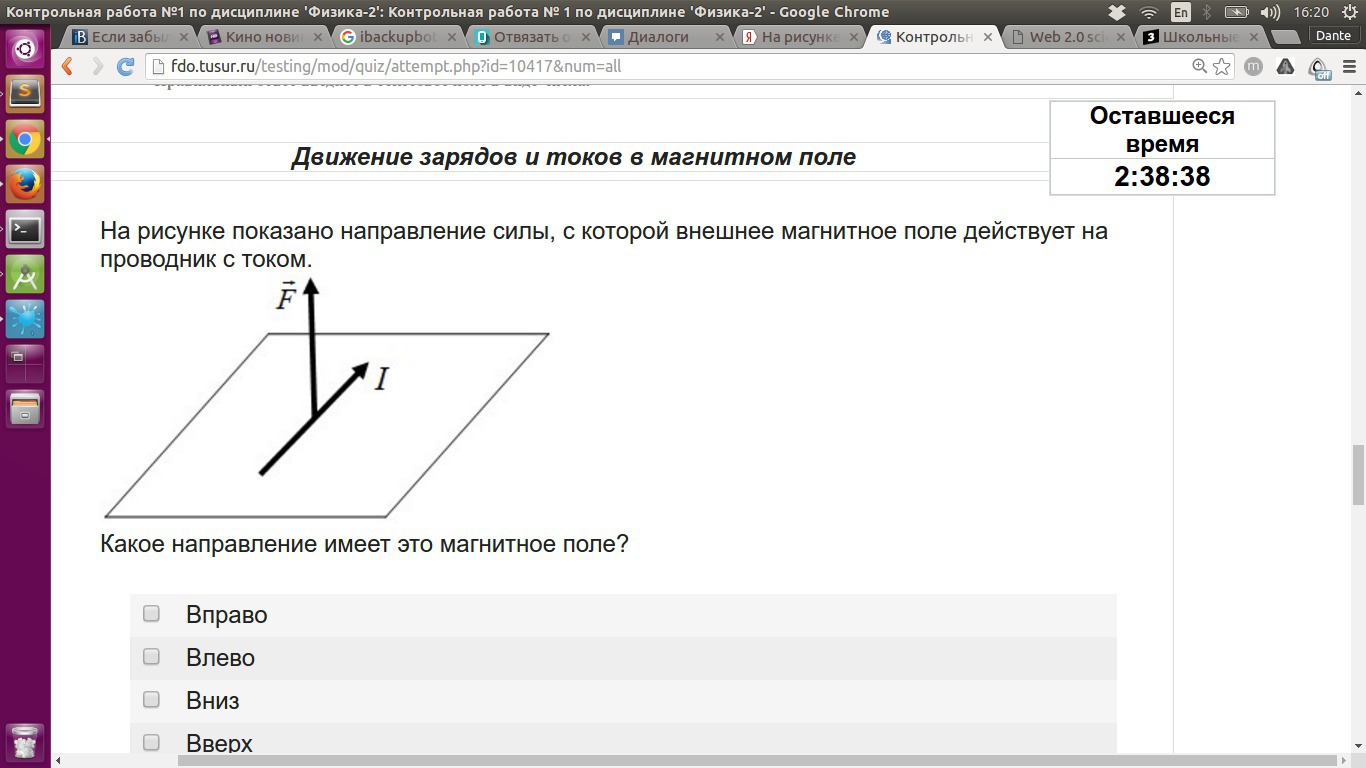Open Terminal from the launcher

click(x=25, y=230)
